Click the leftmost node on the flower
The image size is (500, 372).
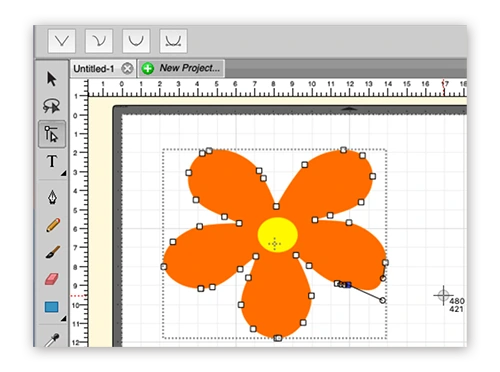click(x=164, y=267)
